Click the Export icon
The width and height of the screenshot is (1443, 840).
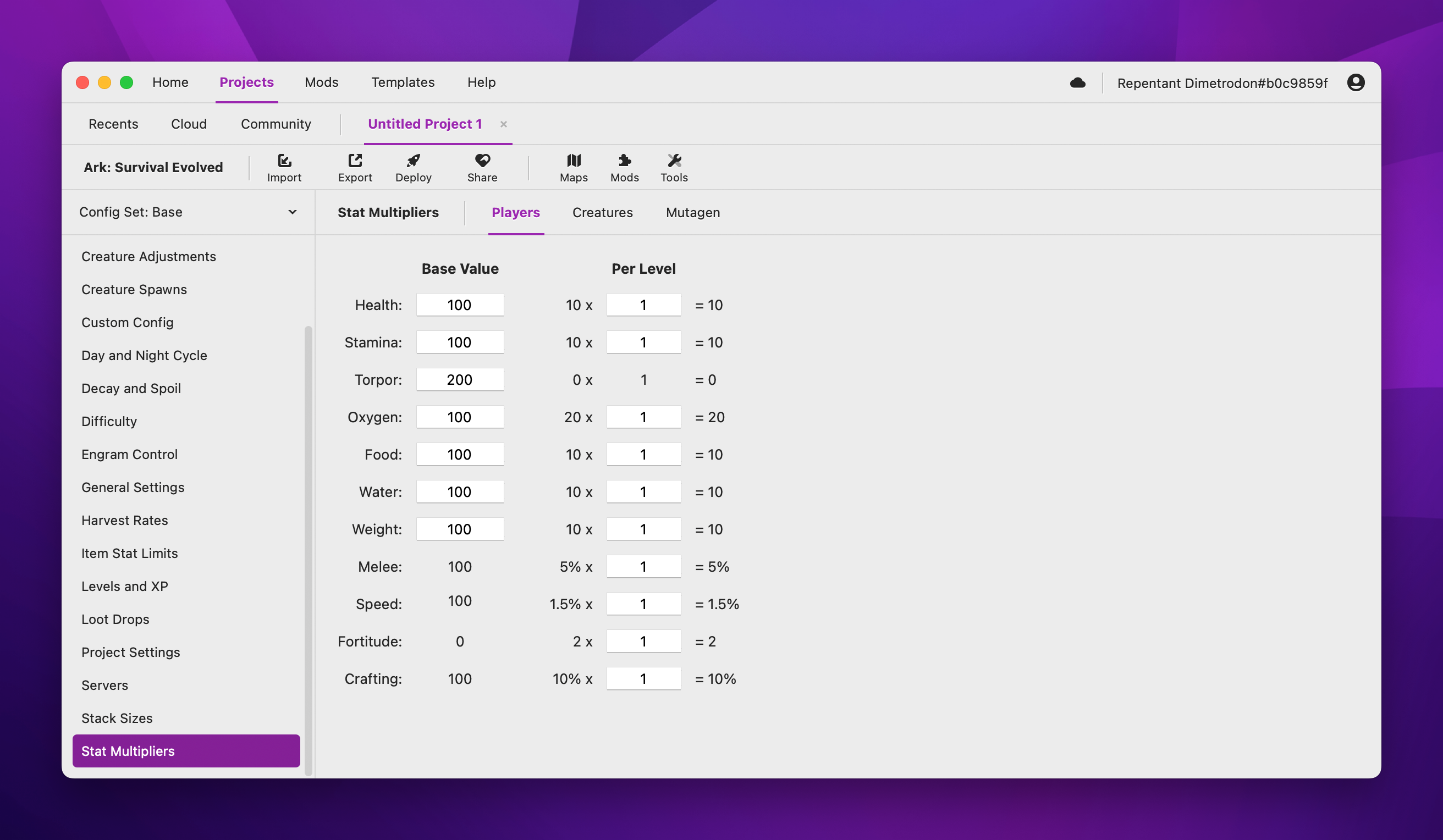click(355, 167)
